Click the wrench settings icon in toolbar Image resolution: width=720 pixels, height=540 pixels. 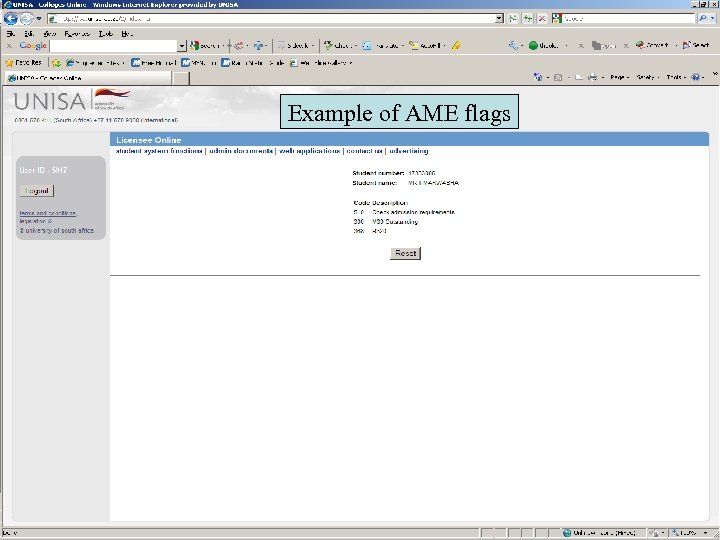pos(513,45)
